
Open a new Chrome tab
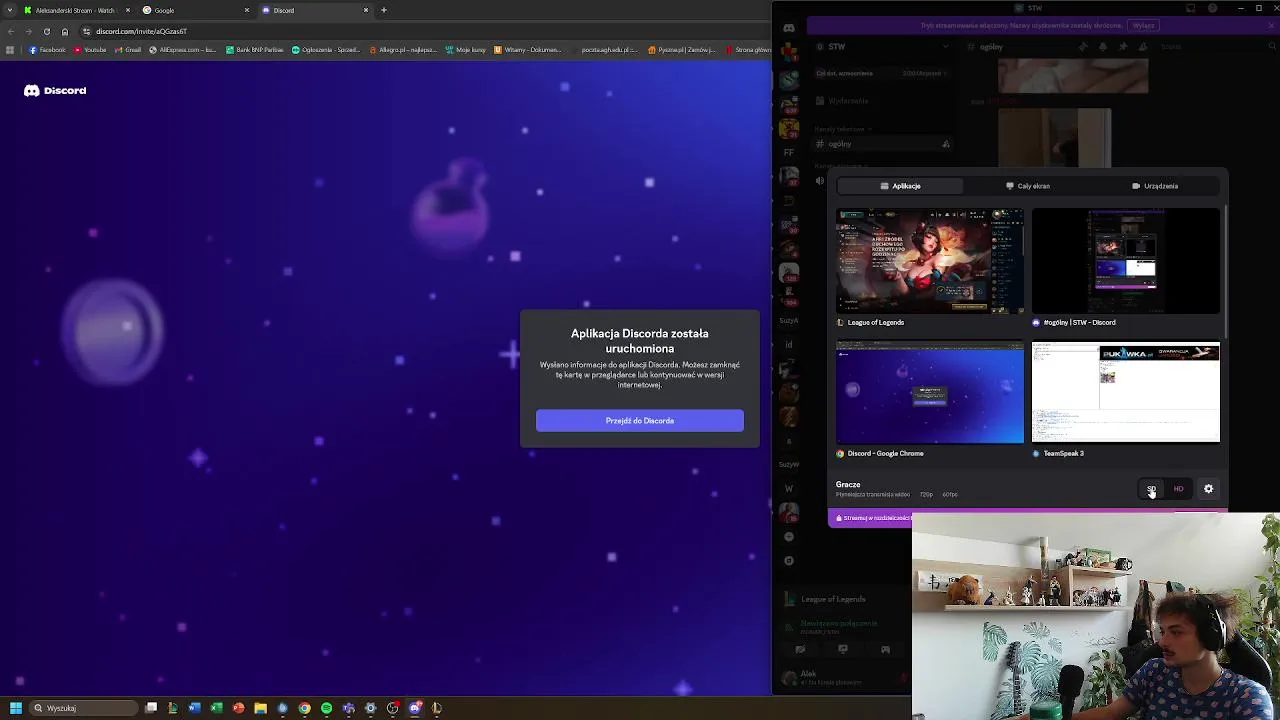(384, 10)
